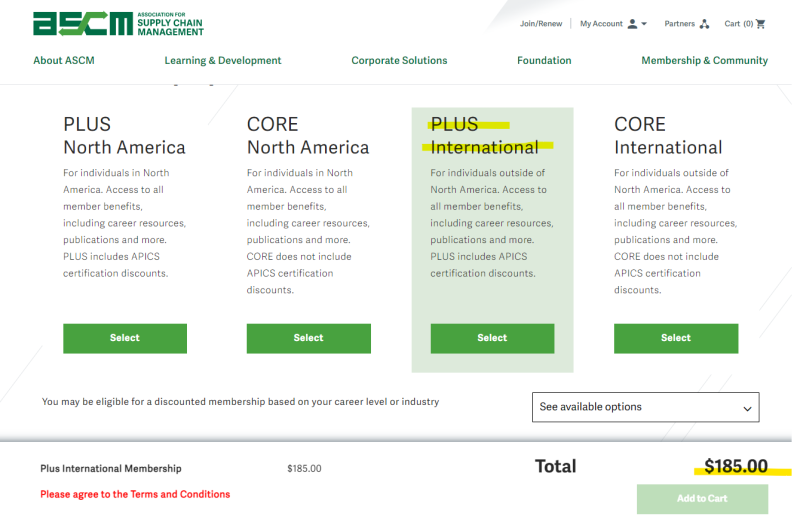This screenshot has width=800, height=516.
Task: Select the CORE International plan
Action: (676, 338)
